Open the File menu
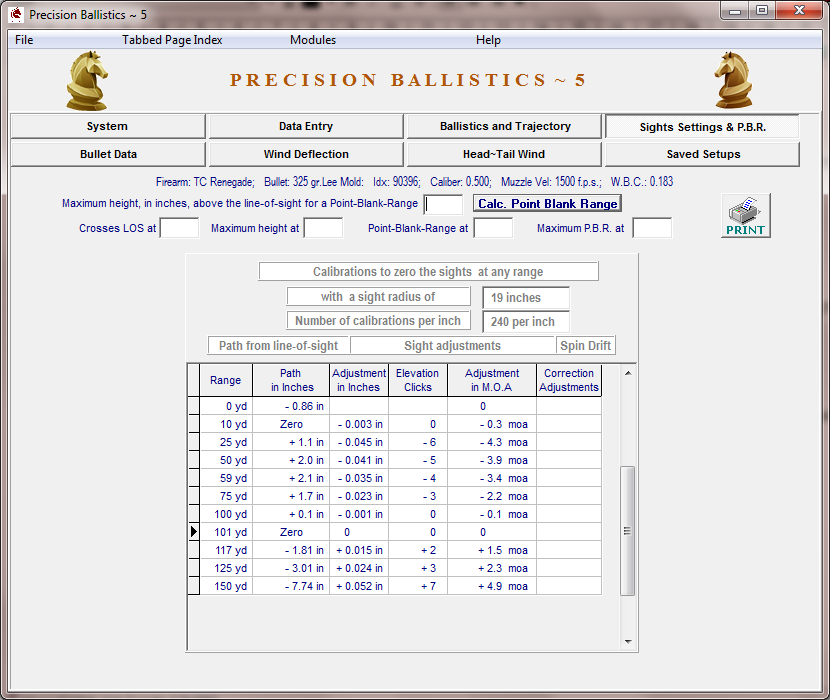This screenshot has height=700, width=830. (24, 40)
